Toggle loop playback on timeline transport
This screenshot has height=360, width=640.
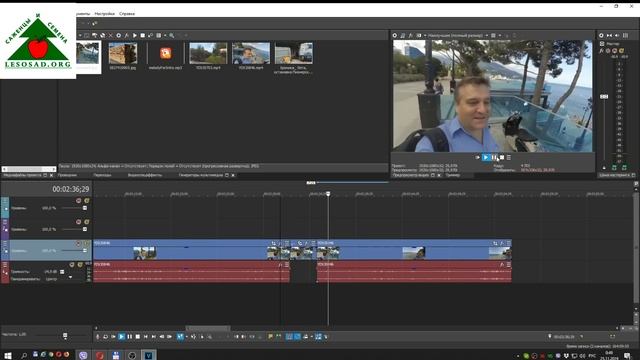click(x=105, y=337)
